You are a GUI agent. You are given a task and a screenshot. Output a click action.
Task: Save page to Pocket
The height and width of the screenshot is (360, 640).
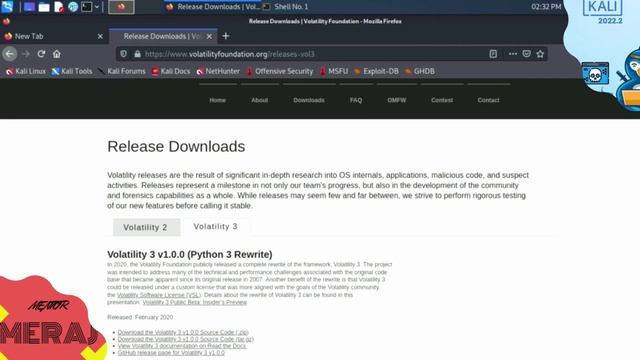click(527, 54)
